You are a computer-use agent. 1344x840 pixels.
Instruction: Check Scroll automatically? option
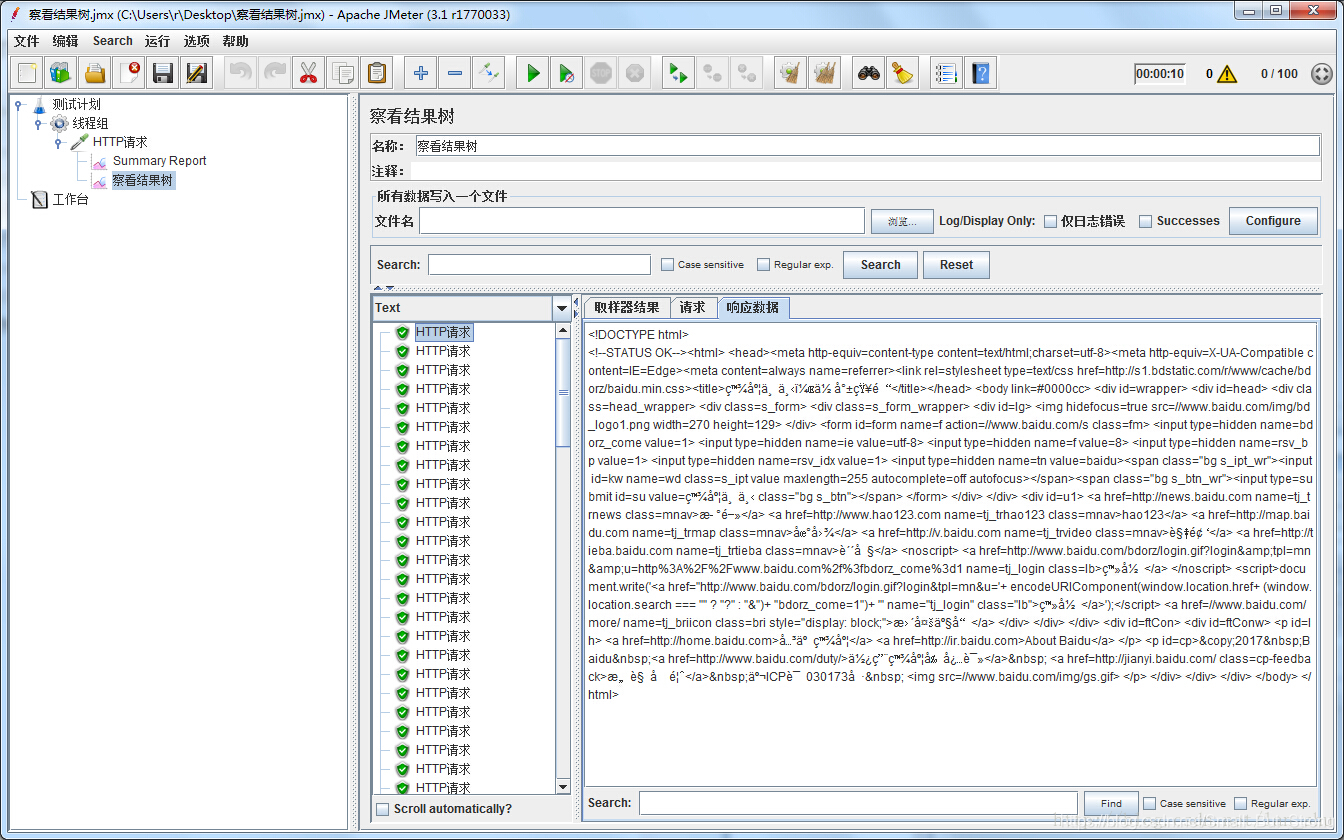pos(382,809)
